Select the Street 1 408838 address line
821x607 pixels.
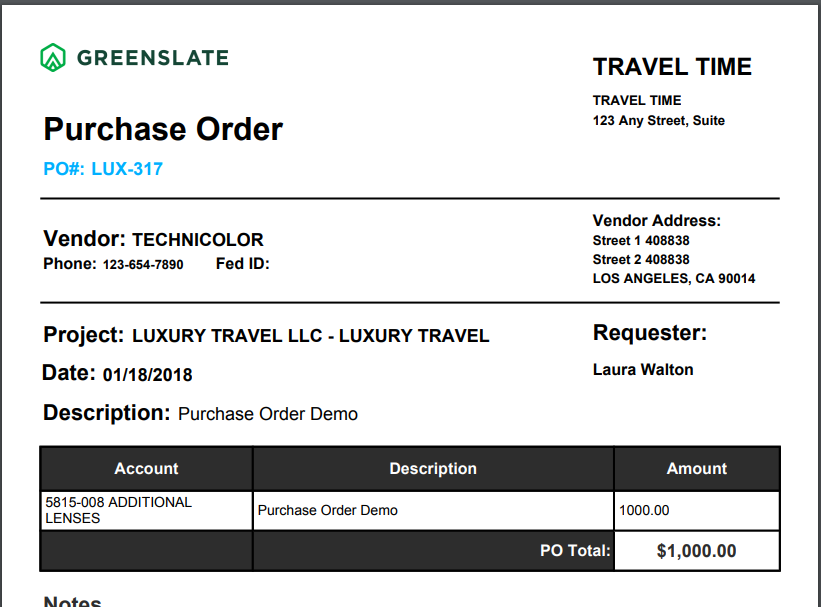click(641, 240)
